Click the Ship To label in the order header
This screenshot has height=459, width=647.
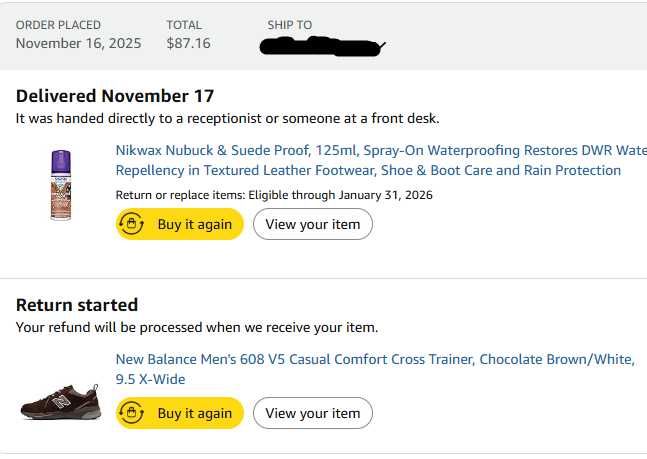[289, 25]
